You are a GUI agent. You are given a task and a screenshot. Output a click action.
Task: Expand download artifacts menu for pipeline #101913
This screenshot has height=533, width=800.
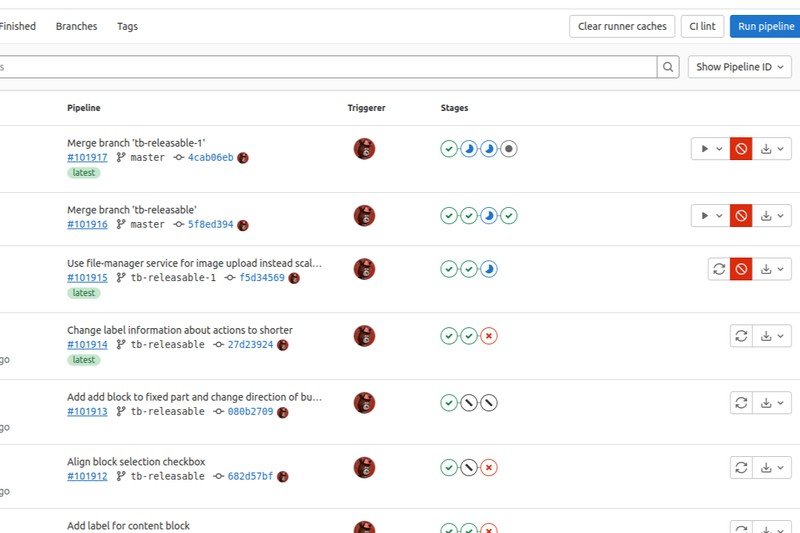[x=772, y=403]
